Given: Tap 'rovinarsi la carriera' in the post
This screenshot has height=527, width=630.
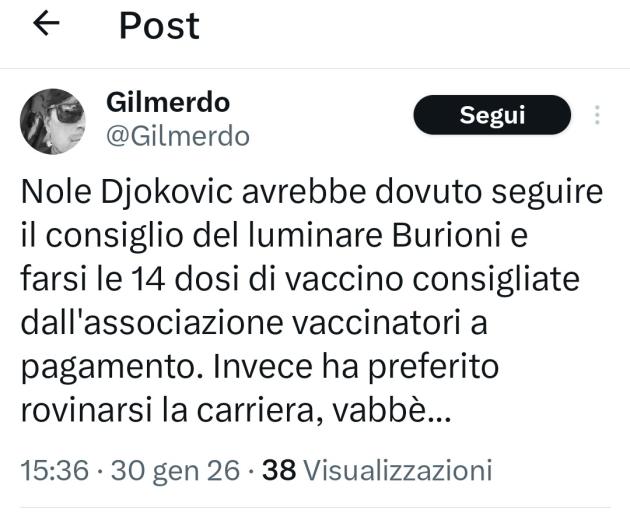Looking at the screenshot, I should point(167,411).
